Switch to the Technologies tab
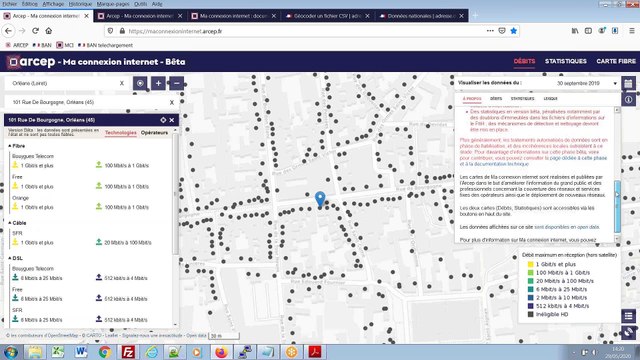The image size is (640, 360). pos(121,133)
